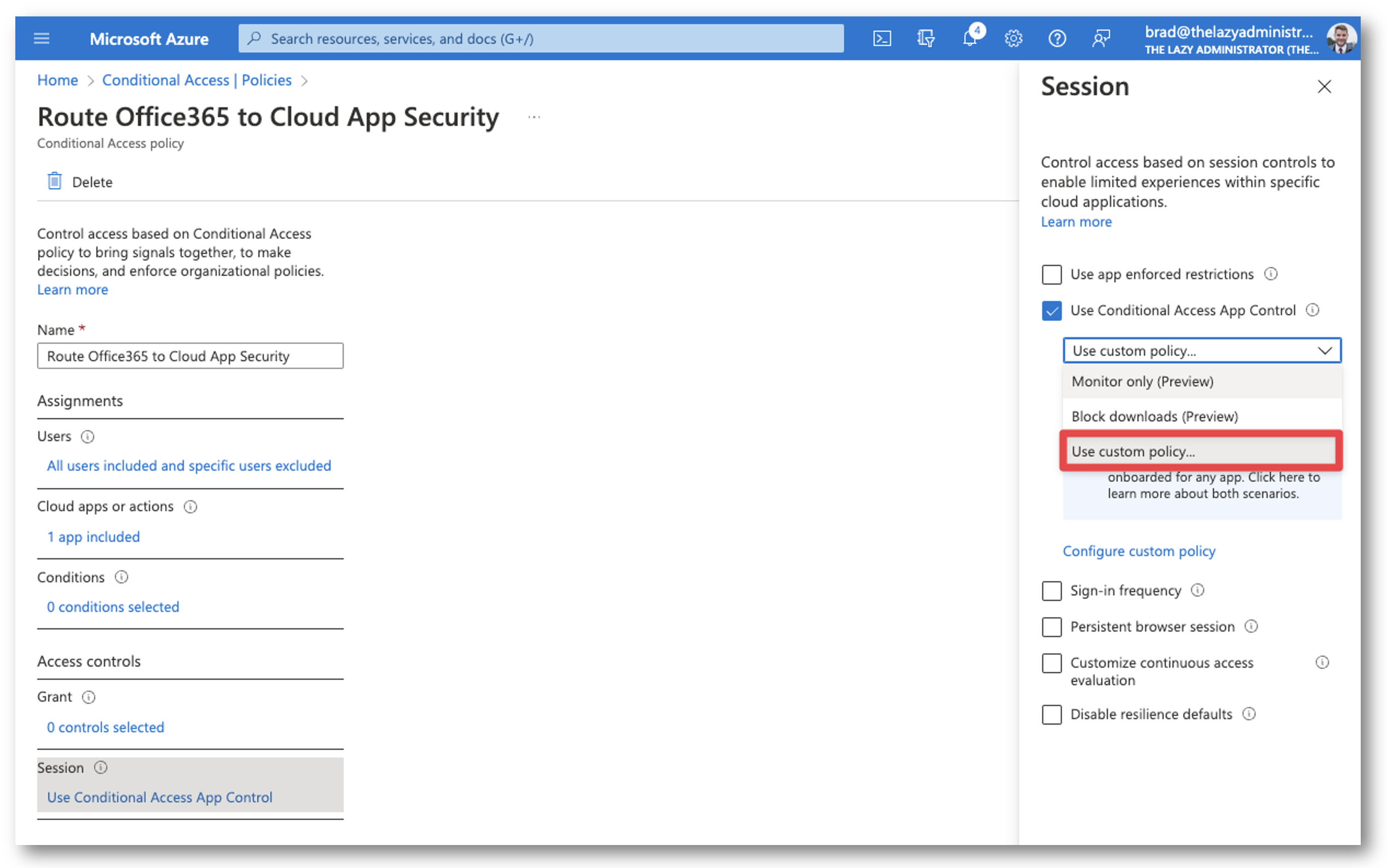Uncheck Use Conditional Access App Control
Image resolution: width=1387 pixels, height=868 pixels.
click(x=1051, y=310)
